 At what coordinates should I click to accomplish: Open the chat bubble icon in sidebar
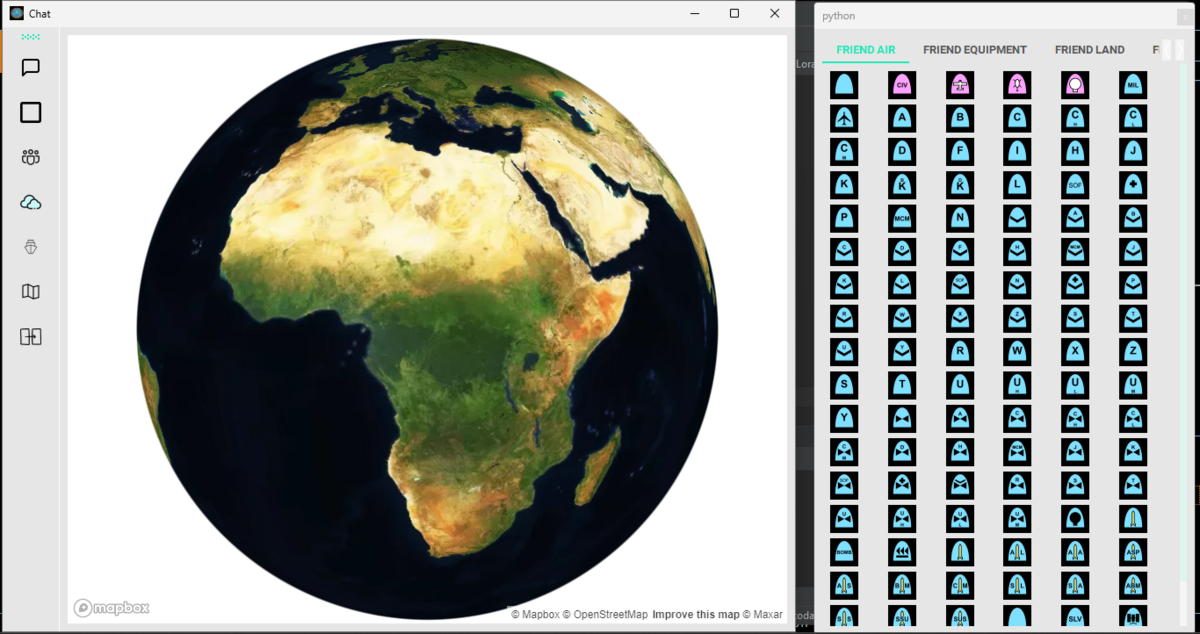(x=31, y=68)
